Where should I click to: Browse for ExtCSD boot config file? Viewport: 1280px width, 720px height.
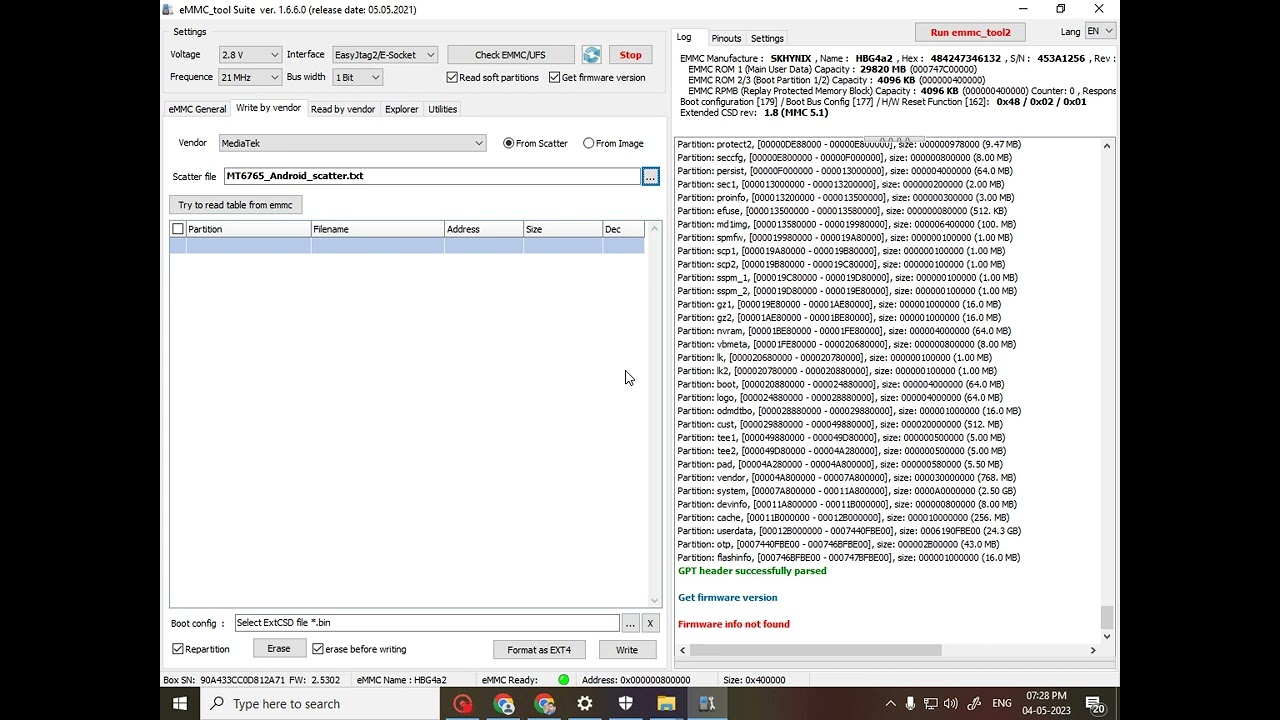coord(630,623)
